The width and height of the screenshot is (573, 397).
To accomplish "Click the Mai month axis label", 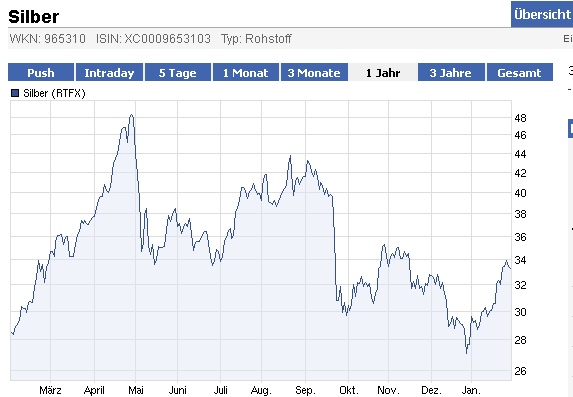I will [136, 390].
